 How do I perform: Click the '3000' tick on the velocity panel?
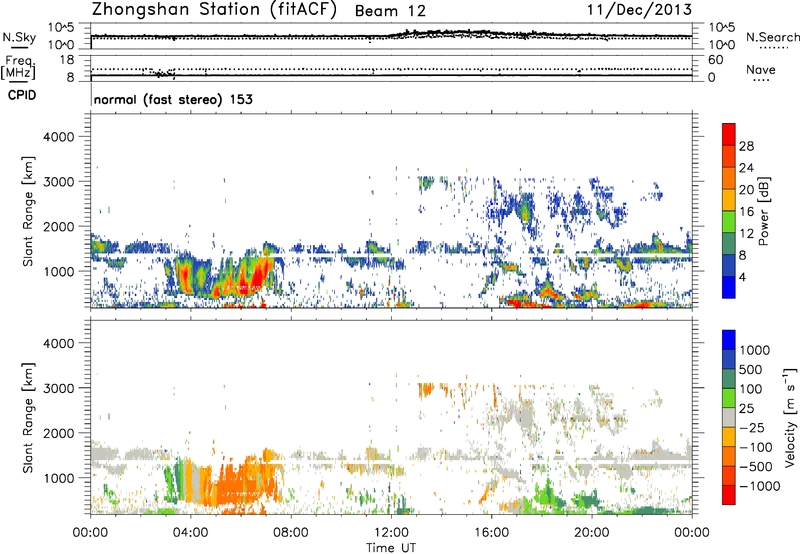click(x=58, y=388)
